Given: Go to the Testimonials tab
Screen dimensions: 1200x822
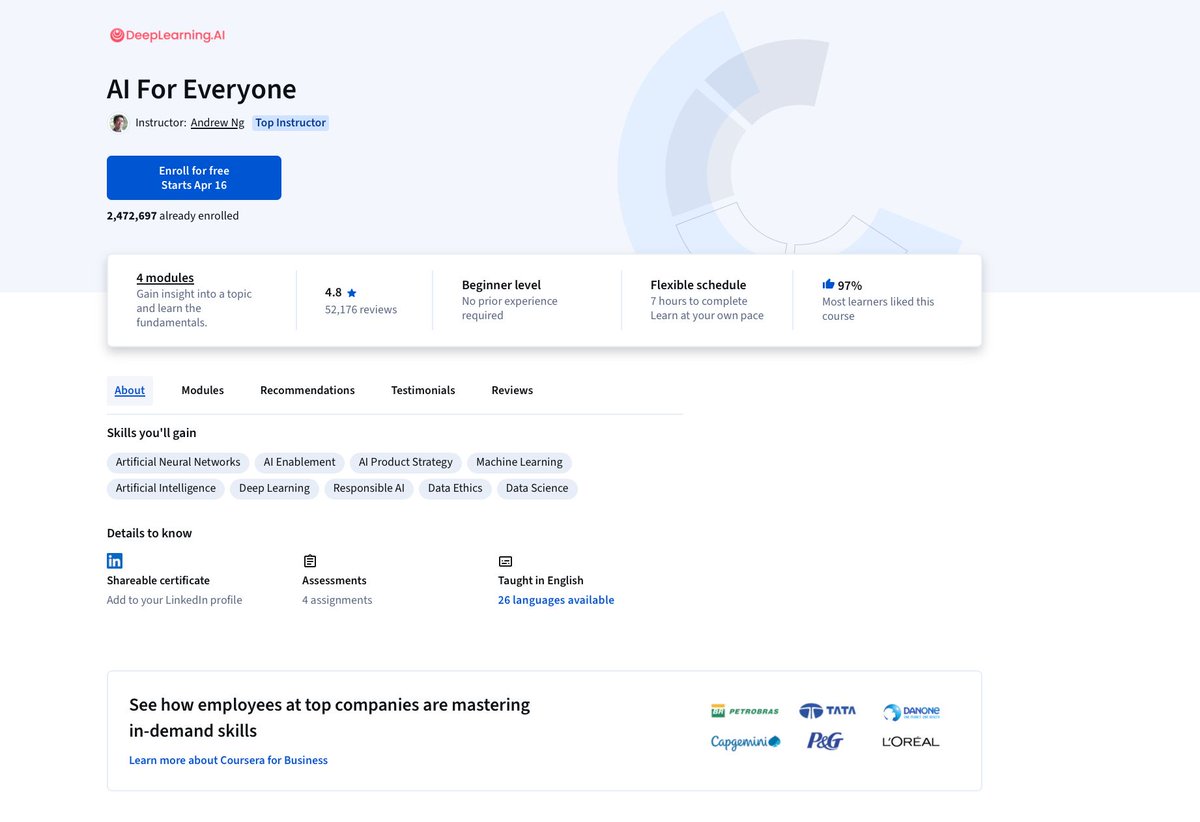Looking at the screenshot, I should (x=423, y=390).
